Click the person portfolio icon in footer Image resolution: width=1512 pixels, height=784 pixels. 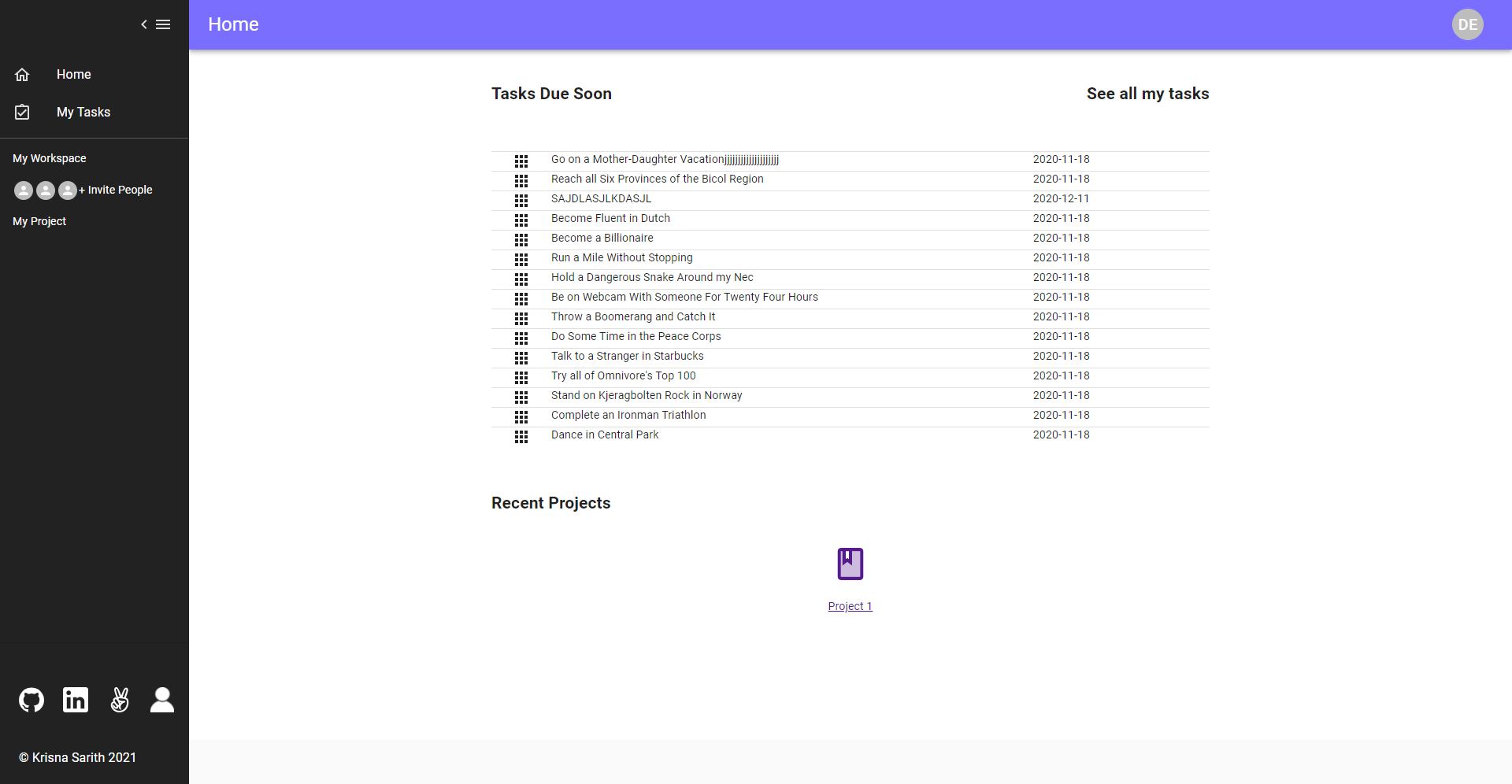162,700
